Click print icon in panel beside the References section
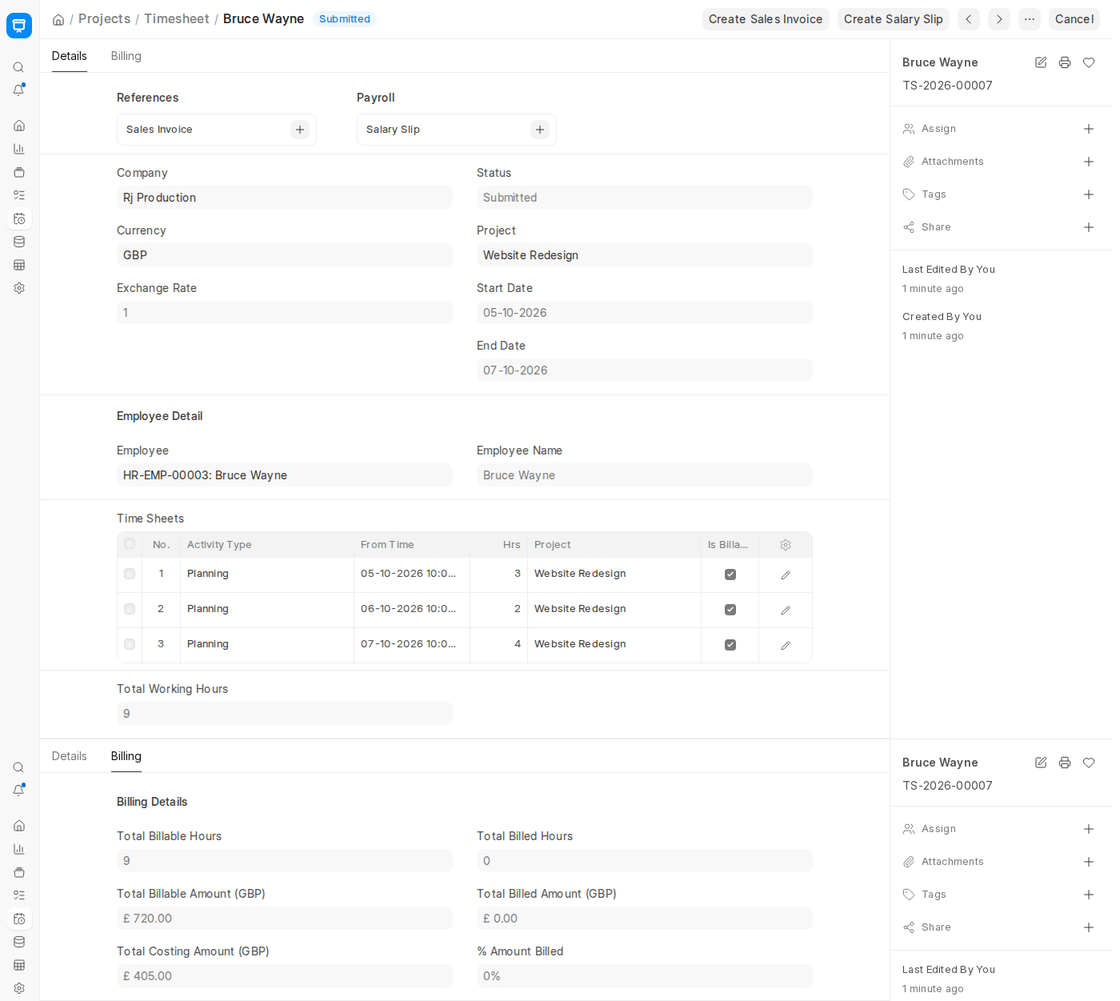This screenshot has width=1120, height=1001. pos(1064,62)
